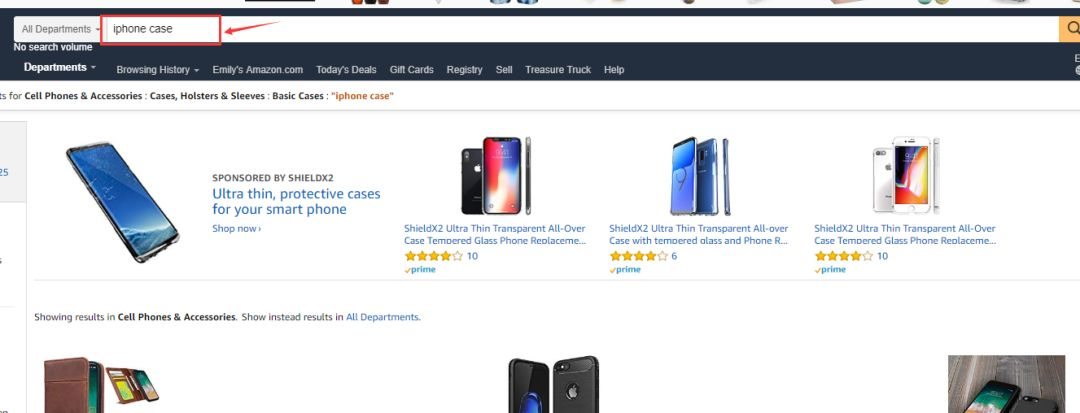Show results in All Departments
Screen dimensions: 1080x413
pyautogui.click(x=382, y=317)
